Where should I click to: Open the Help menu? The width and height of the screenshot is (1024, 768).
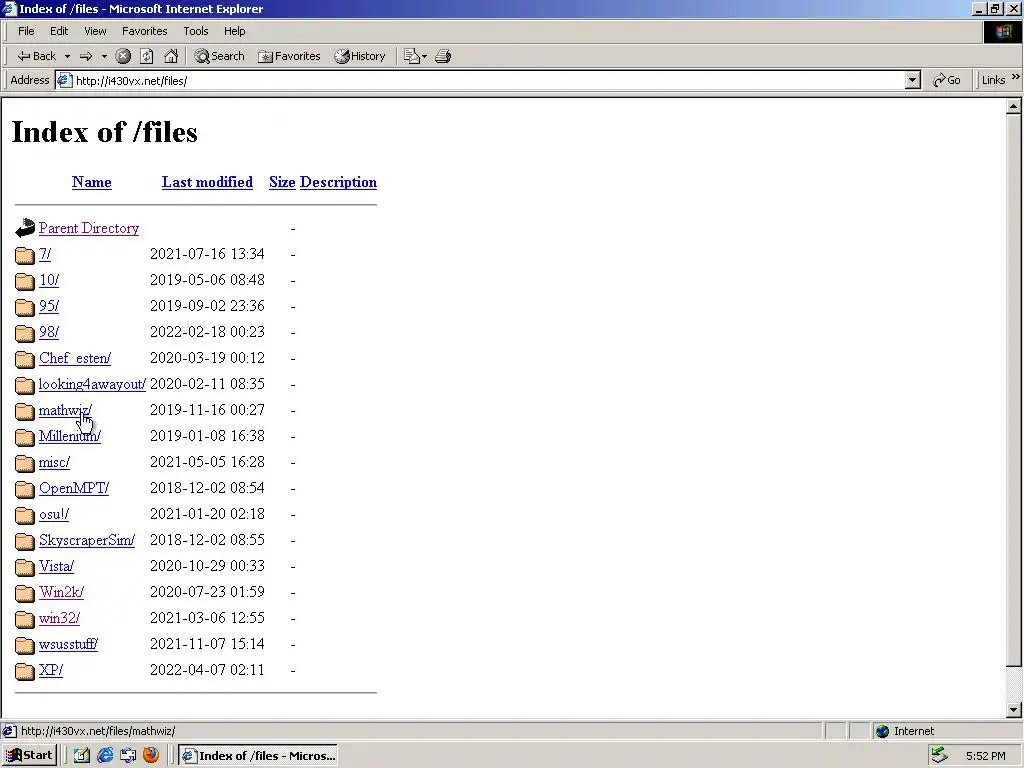234,31
